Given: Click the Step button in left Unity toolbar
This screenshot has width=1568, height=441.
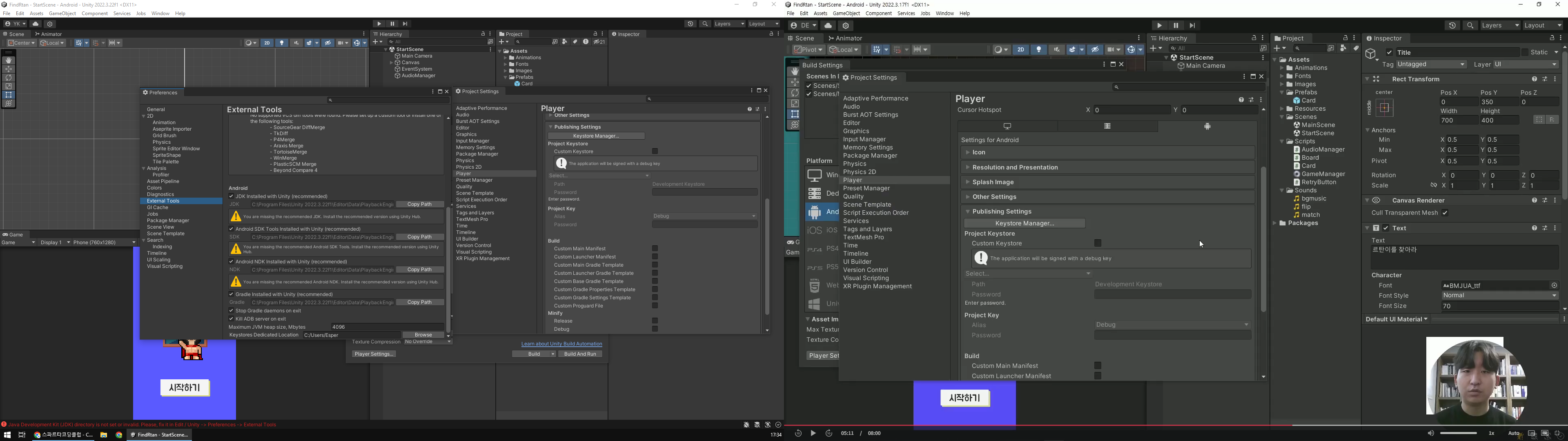Looking at the screenshot, I should click(405, 24).
